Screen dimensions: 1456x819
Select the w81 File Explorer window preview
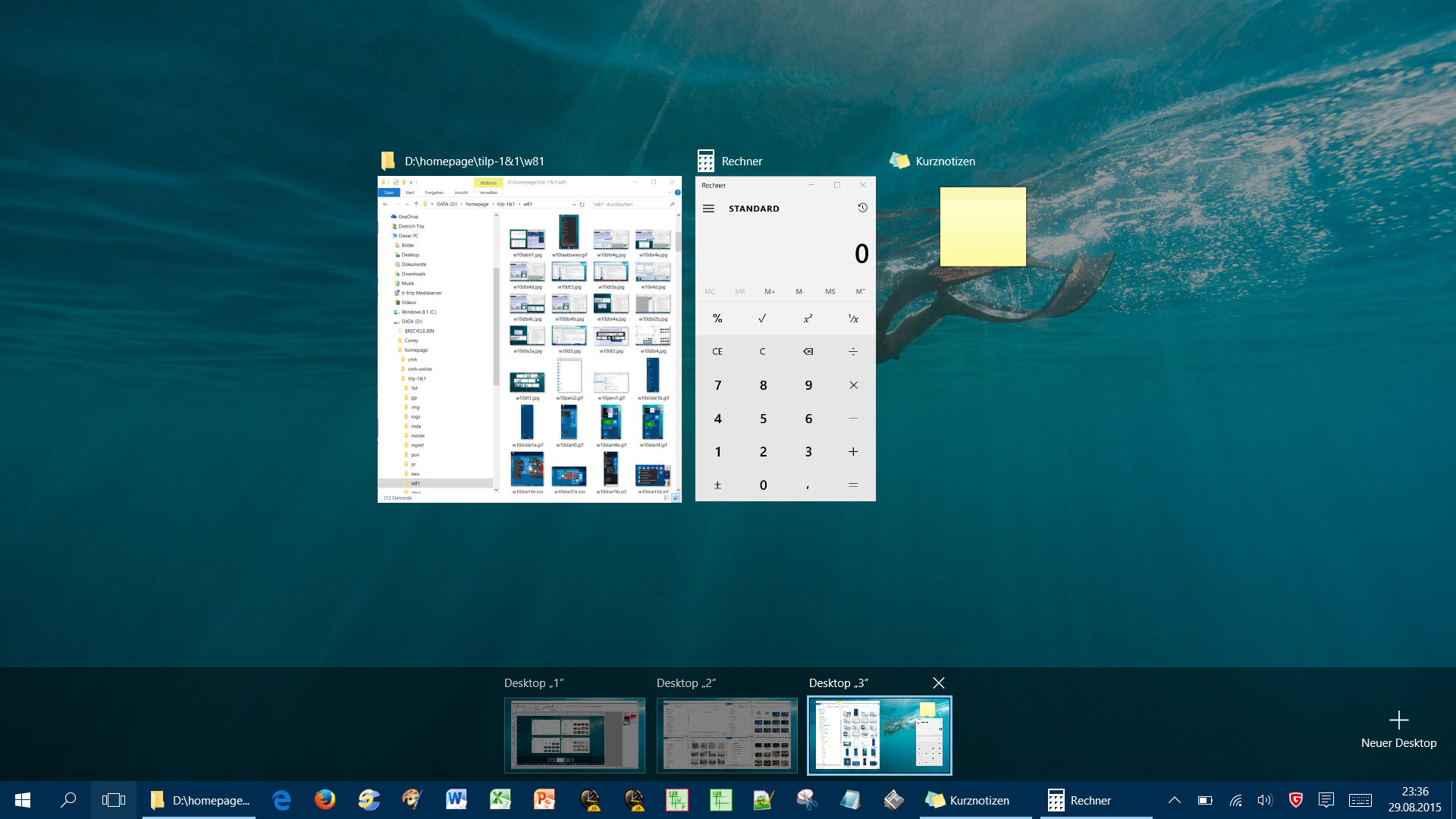point(529,339)
